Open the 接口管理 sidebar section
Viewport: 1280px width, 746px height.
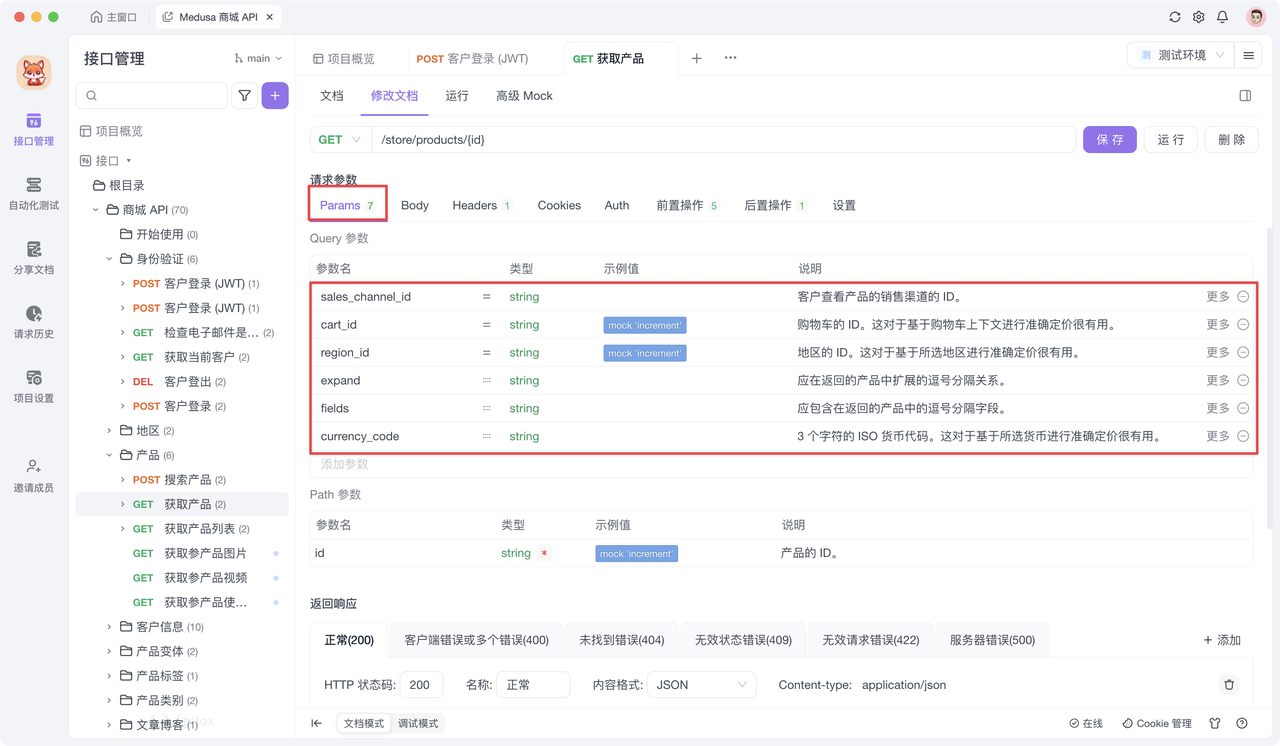(34, 130)
